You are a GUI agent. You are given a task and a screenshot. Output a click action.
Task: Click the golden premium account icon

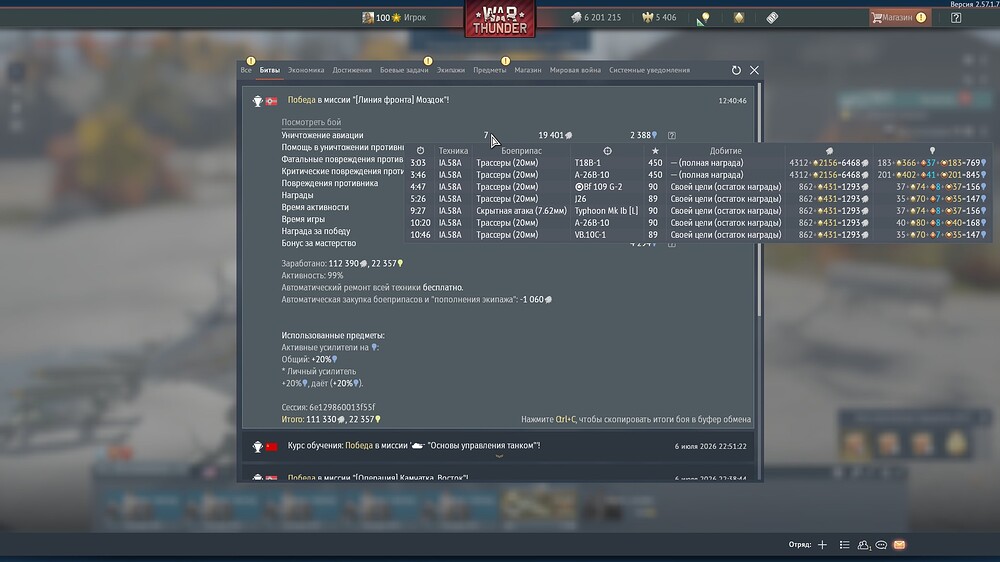[x=739, y=18]
